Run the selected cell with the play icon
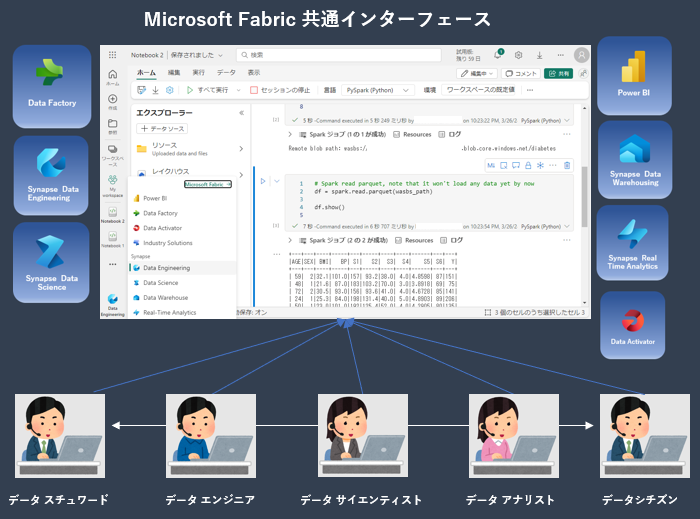Viewport: 700px width, 519px height. (x=263, y=181)
